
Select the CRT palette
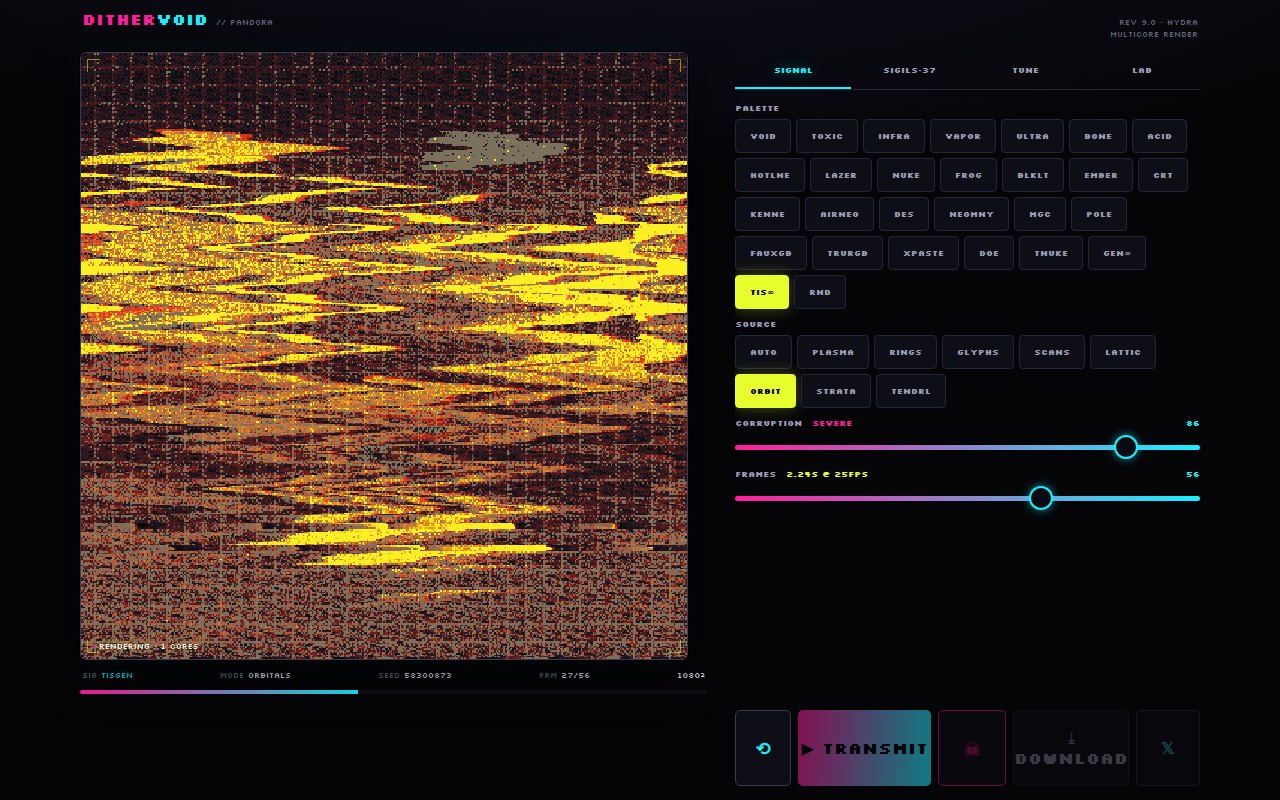pyautogui.click(x=1163, y=175)
